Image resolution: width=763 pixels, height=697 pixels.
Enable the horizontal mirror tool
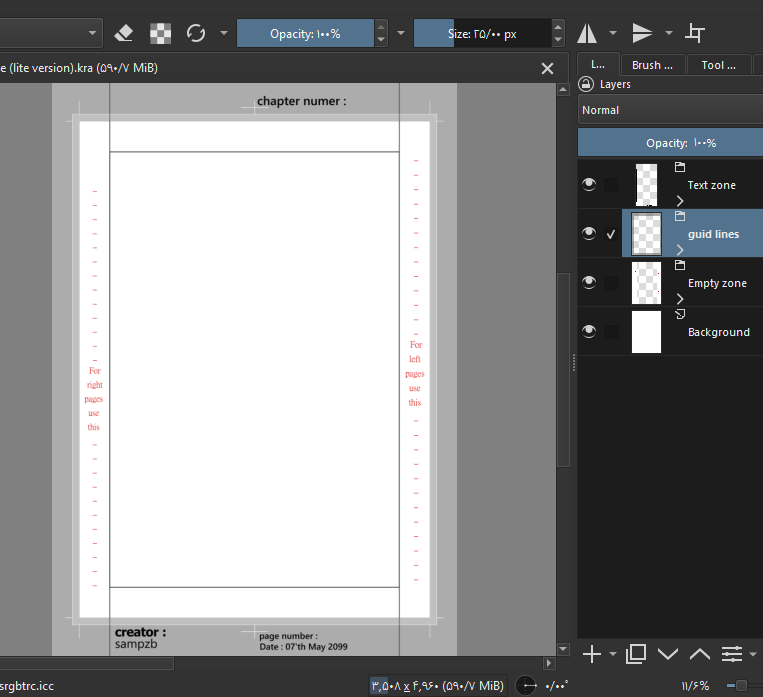587,33
